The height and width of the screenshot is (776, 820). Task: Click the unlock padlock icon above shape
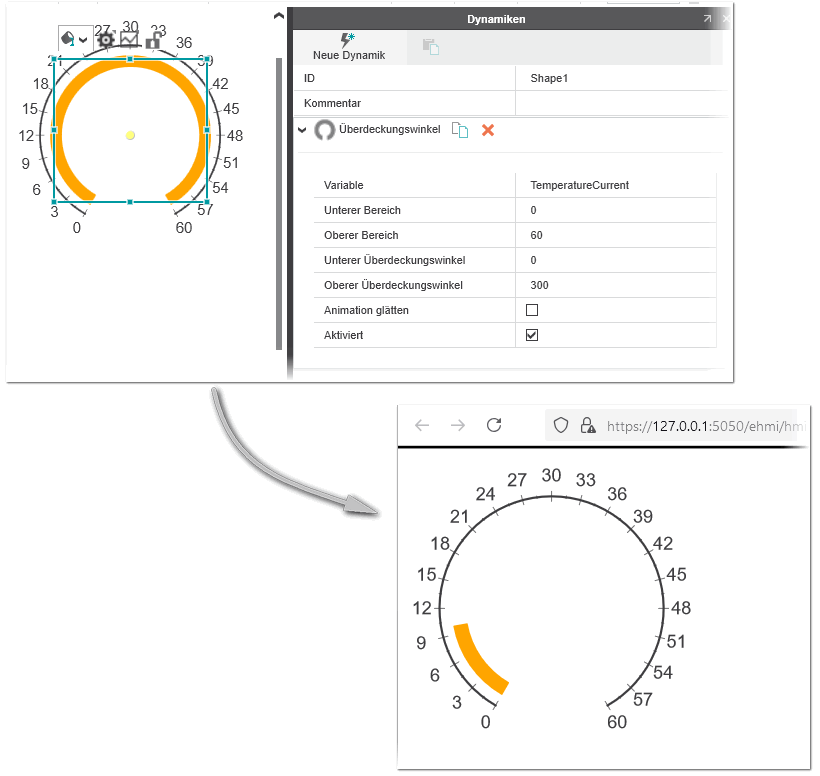(x=153, y=40)
